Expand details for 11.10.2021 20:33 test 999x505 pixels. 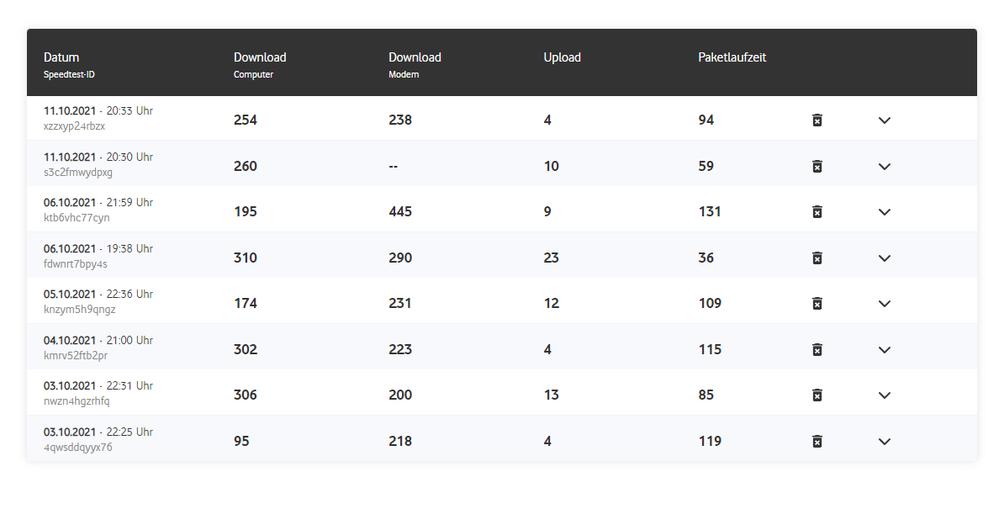click(884, 120)
